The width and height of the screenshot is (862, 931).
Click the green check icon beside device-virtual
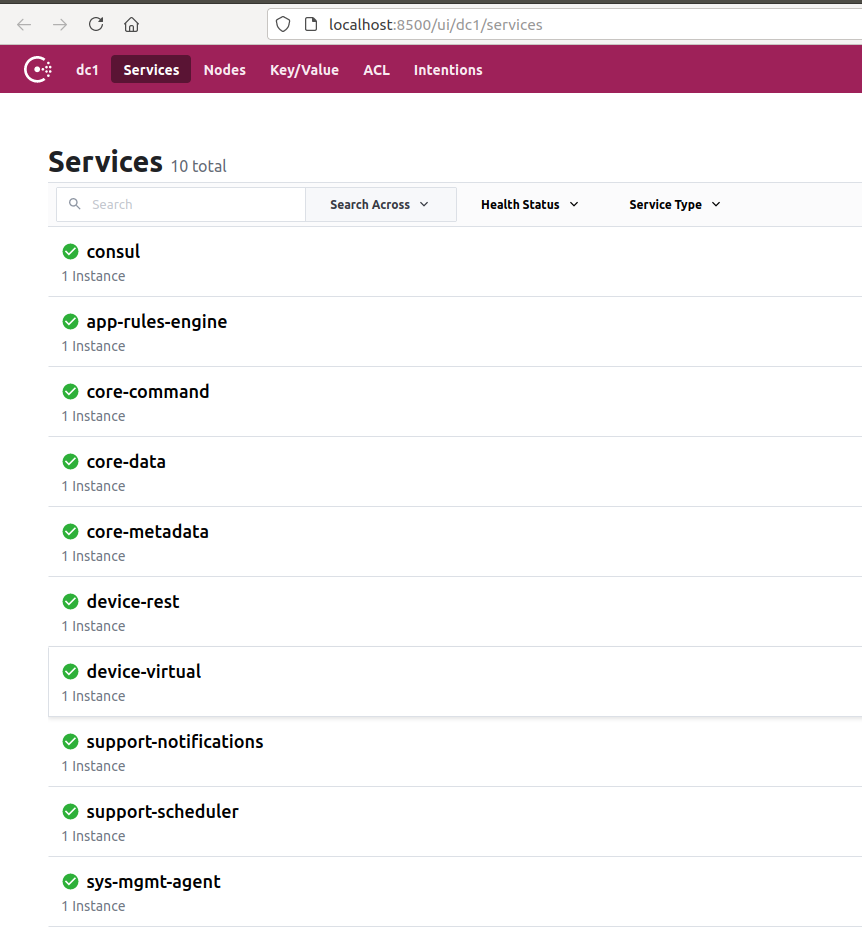(x=70, y=672)
